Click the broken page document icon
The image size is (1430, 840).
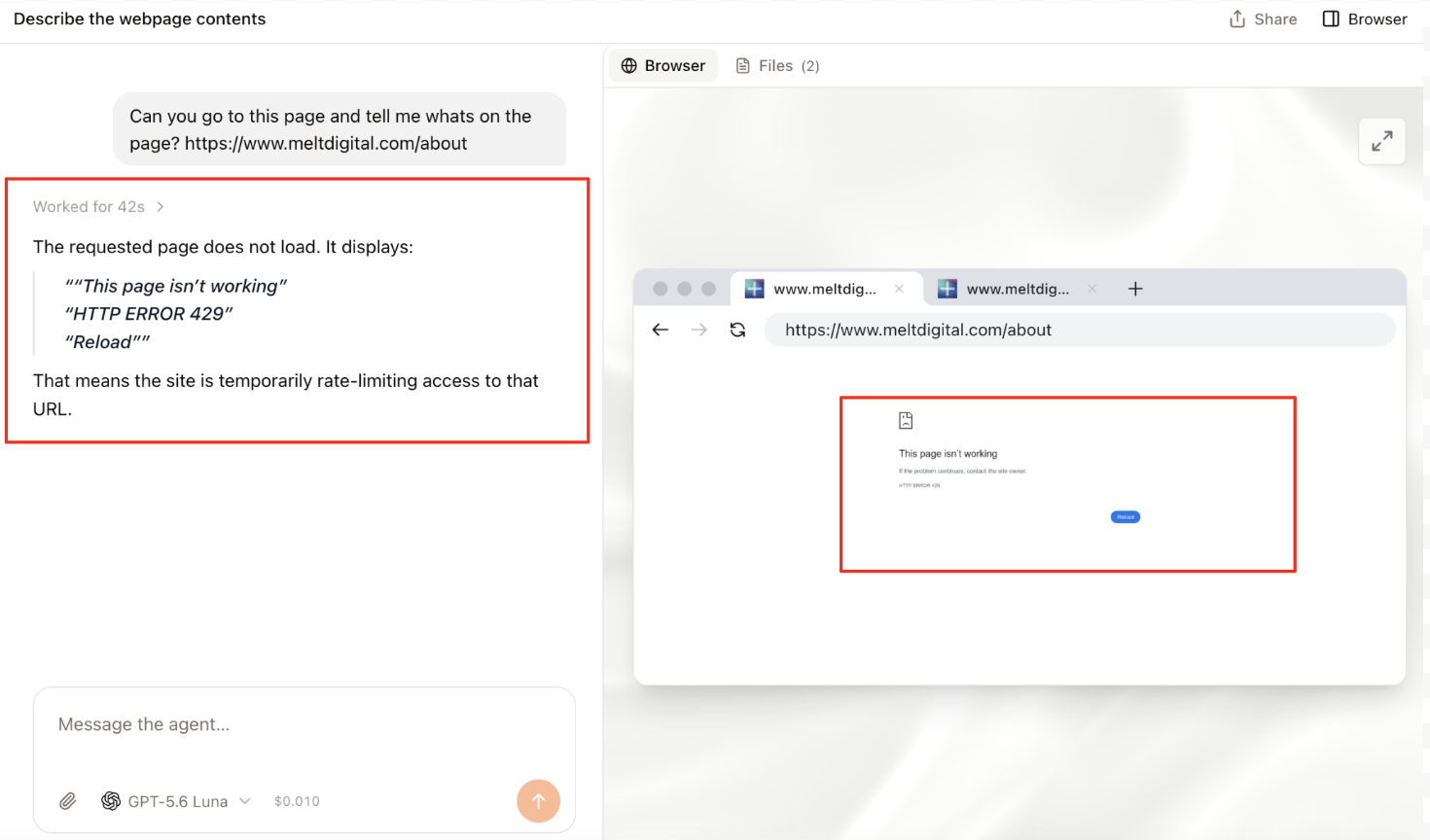click(x=906, y=421)
